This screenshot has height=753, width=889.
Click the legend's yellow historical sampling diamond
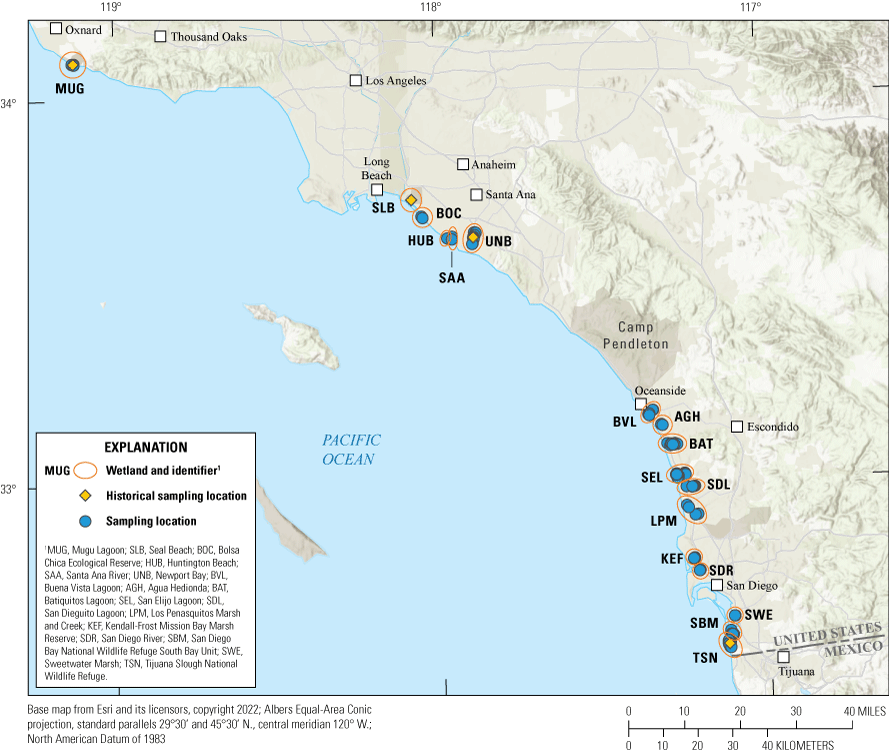pyautogui.click(x=86, y=496)
